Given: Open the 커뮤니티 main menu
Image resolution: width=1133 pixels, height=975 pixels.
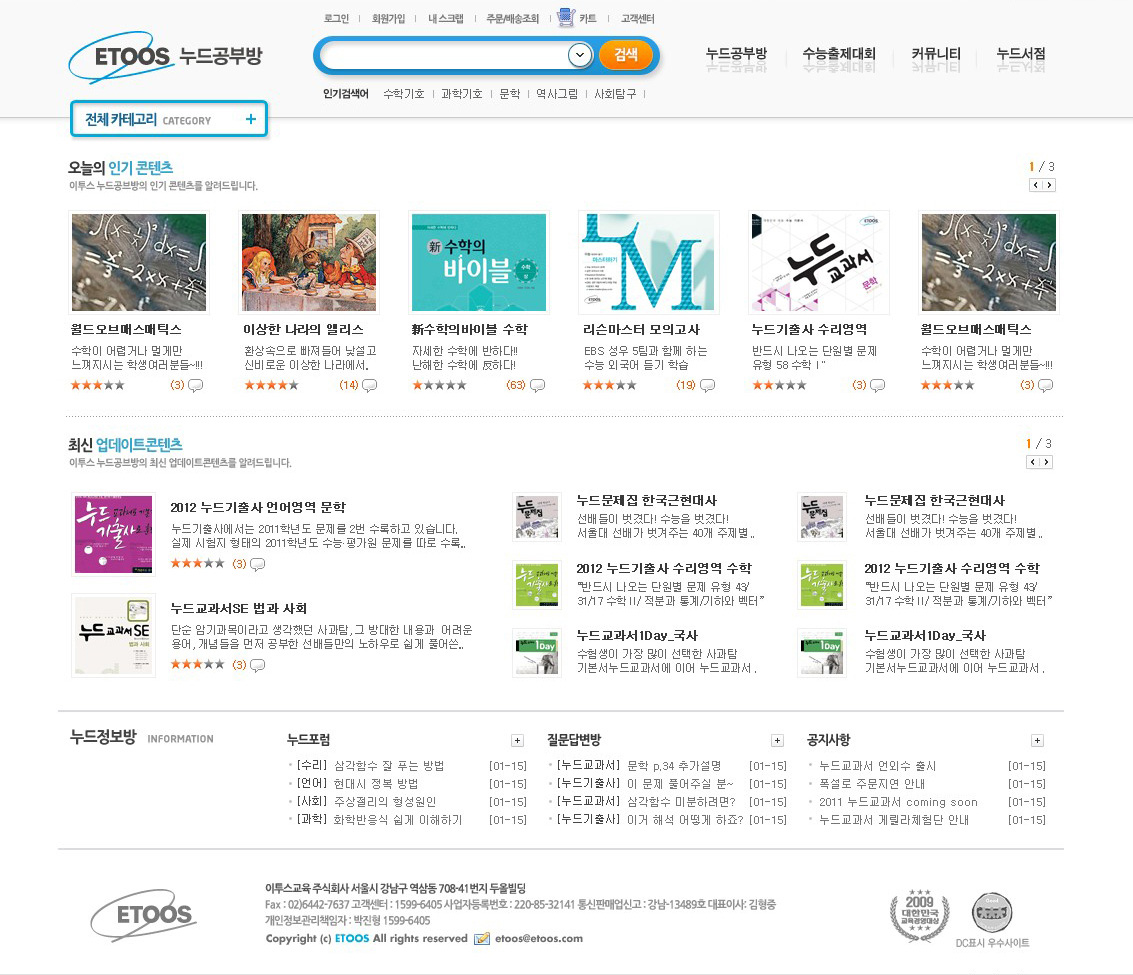Looking at the screenshot, I should click(x=936, y=54).
